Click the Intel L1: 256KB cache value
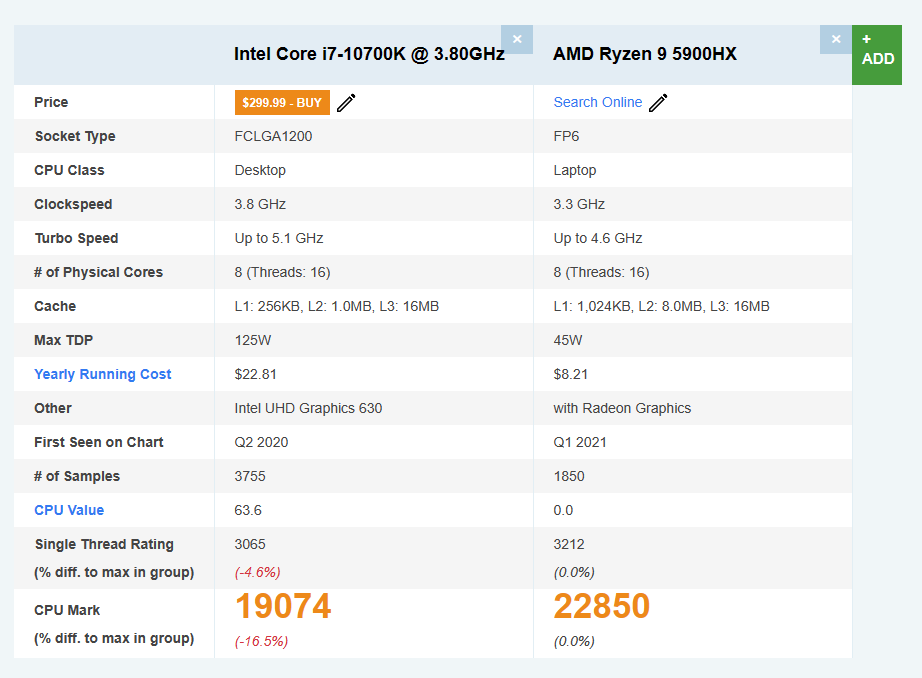Image resolution: width=922 pixels, height=678 pixels. (x=336, y=306)
